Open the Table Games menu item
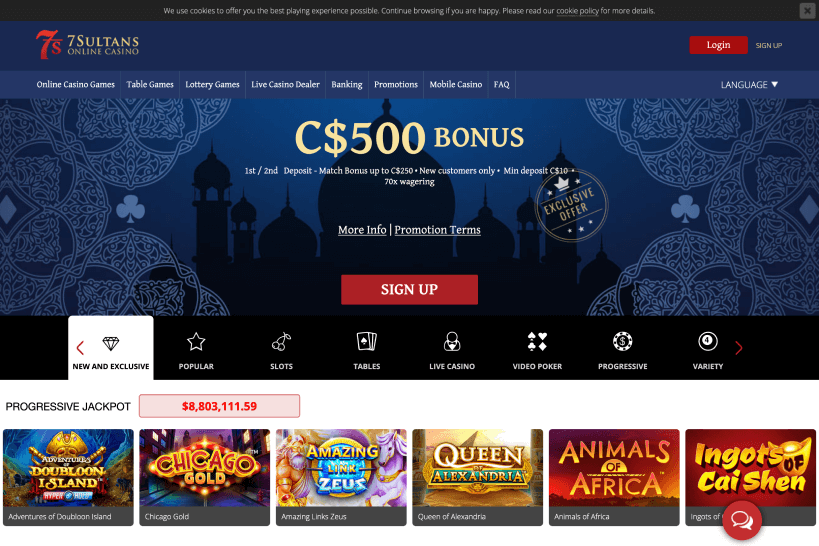This screenshot has width=819, height=546. (x=150, y=85)
